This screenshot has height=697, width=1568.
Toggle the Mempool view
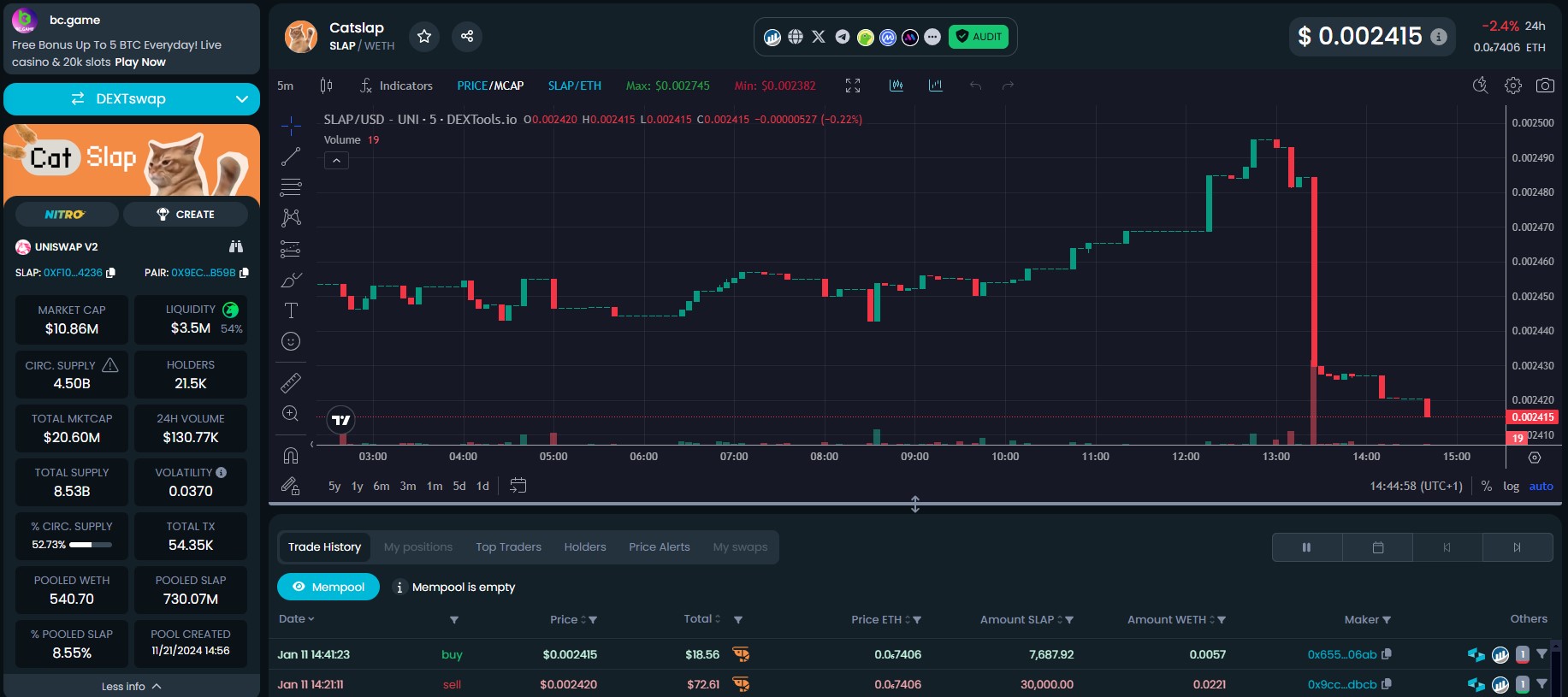[328, 587]
